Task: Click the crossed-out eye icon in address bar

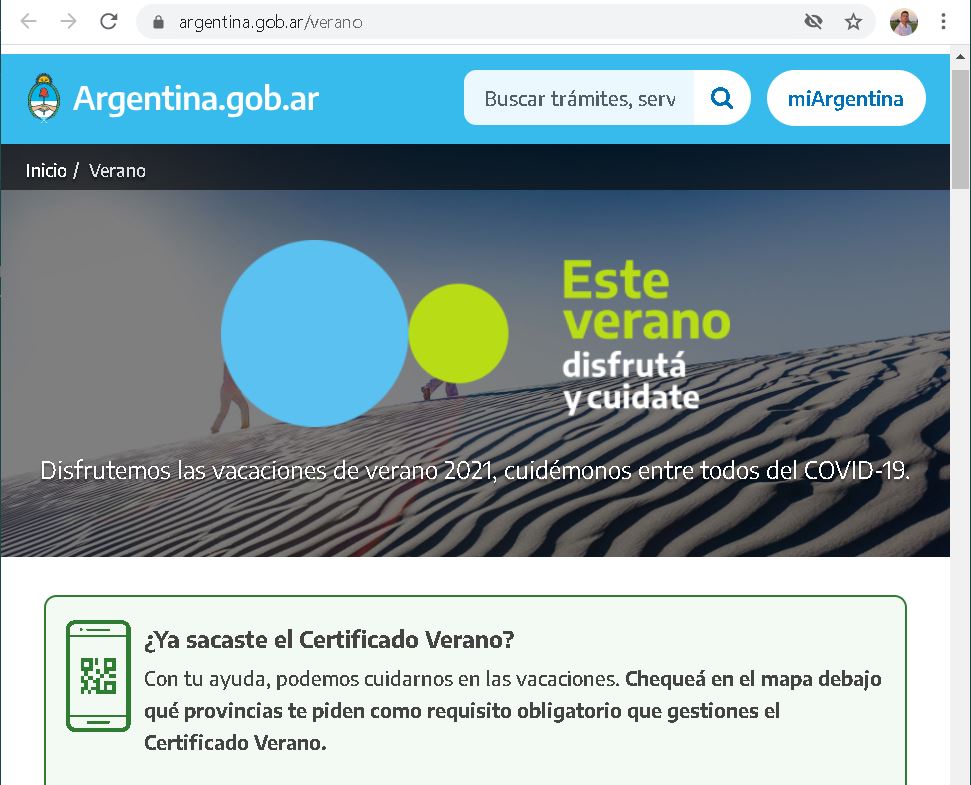Action: tap(814, 22)
